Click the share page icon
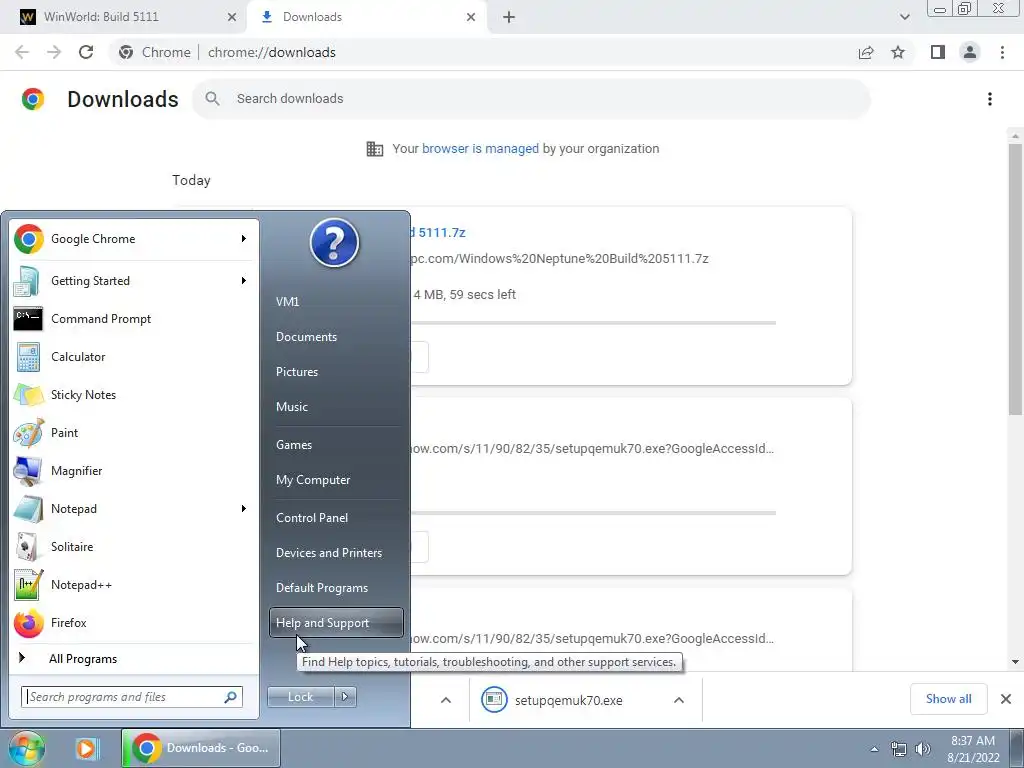 tap(866, 52)
